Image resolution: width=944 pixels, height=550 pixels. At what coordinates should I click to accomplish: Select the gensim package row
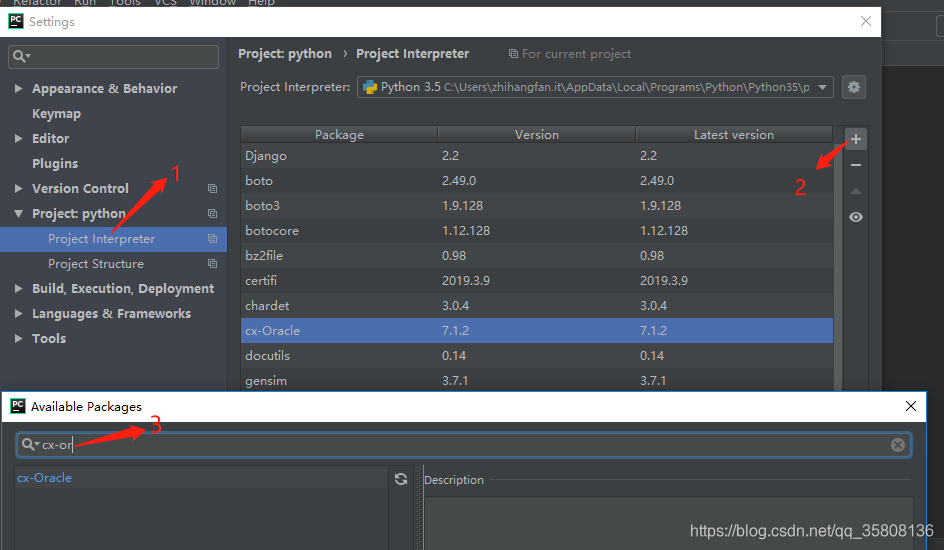(x=536, y=380)
